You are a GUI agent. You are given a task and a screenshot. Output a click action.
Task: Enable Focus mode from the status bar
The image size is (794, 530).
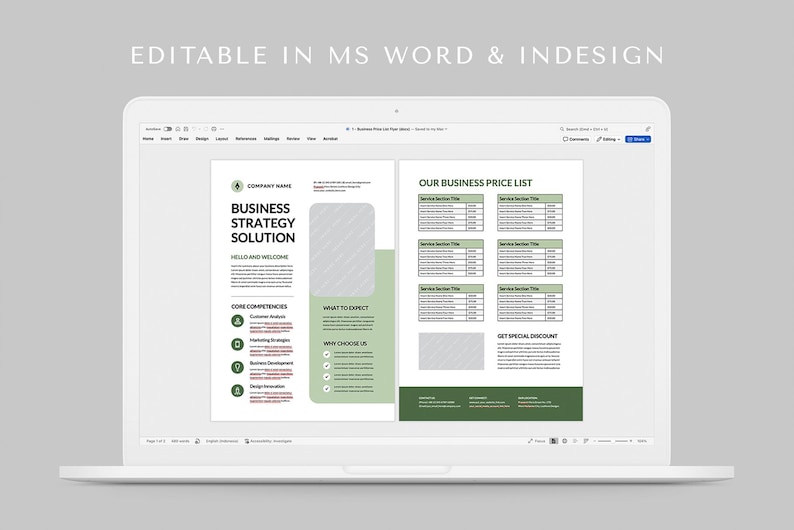(x=537, y=441)
